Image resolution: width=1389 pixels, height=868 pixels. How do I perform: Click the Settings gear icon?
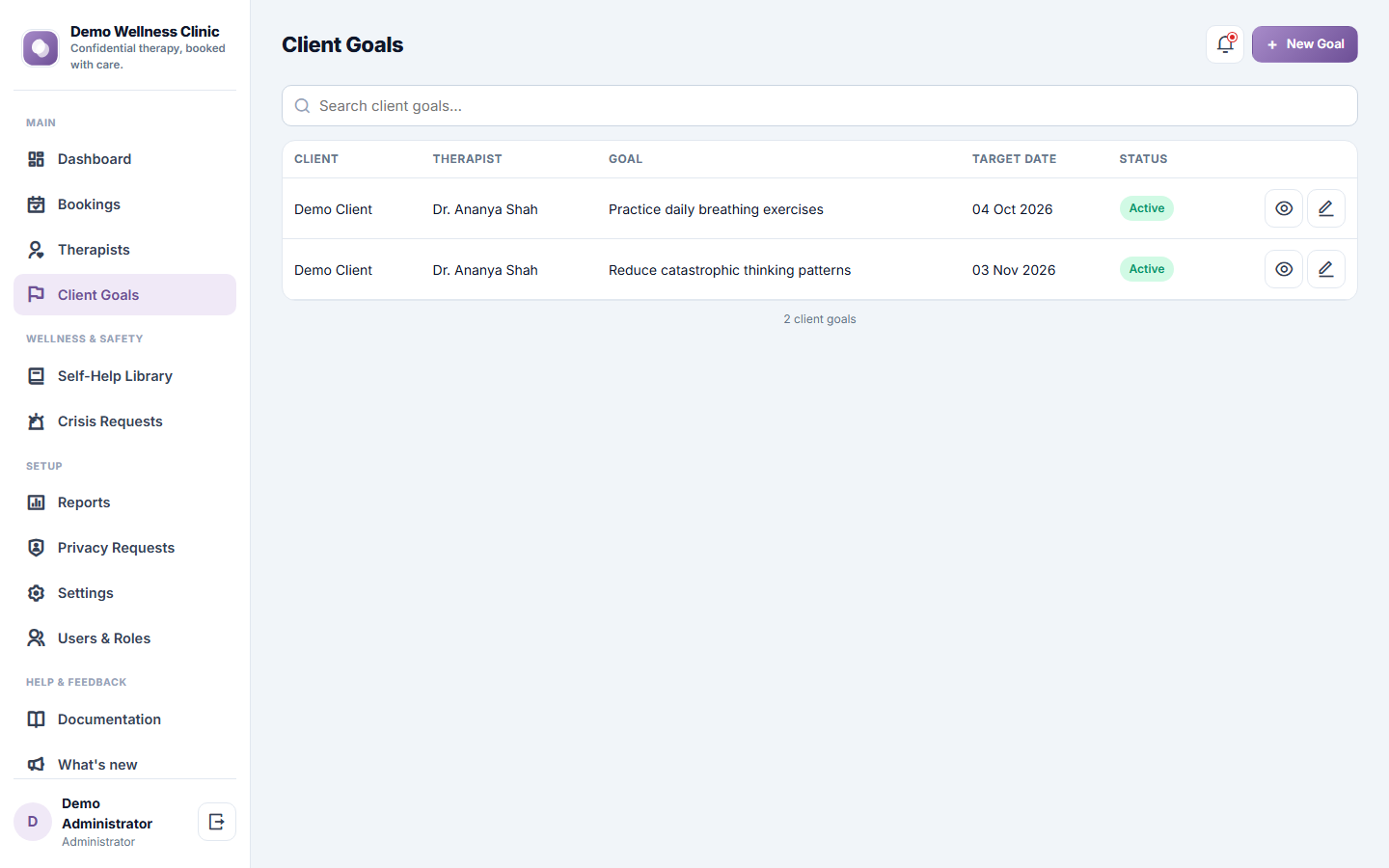tap(36, 593)
